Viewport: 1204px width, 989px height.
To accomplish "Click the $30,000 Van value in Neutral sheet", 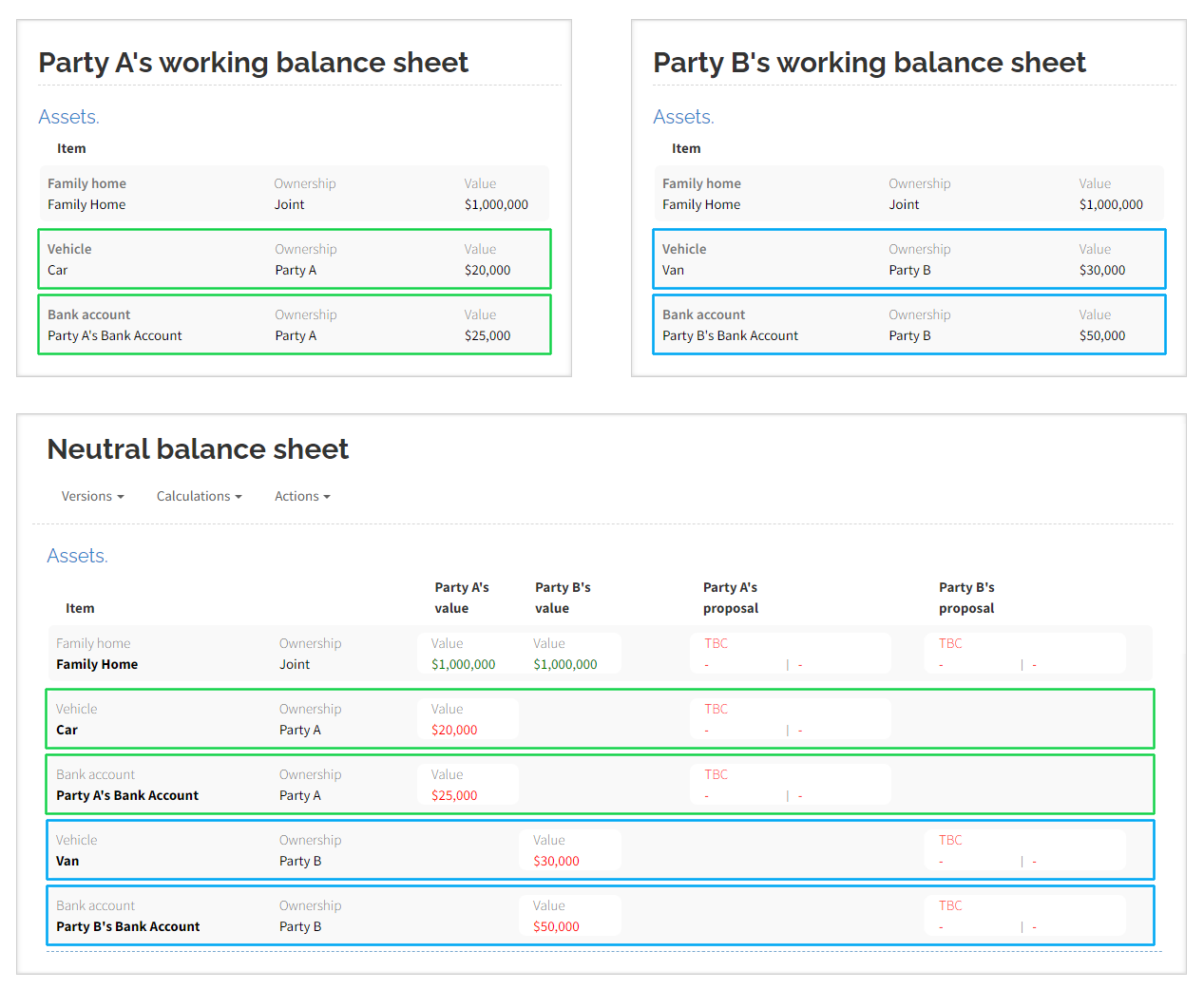I will coord(556,861).
